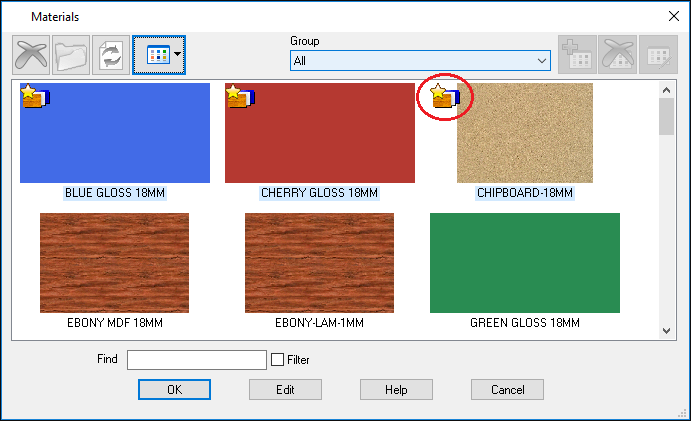
Task: Click the CHERRY GLOSS 18MM label
Action: tap(319, 193)
